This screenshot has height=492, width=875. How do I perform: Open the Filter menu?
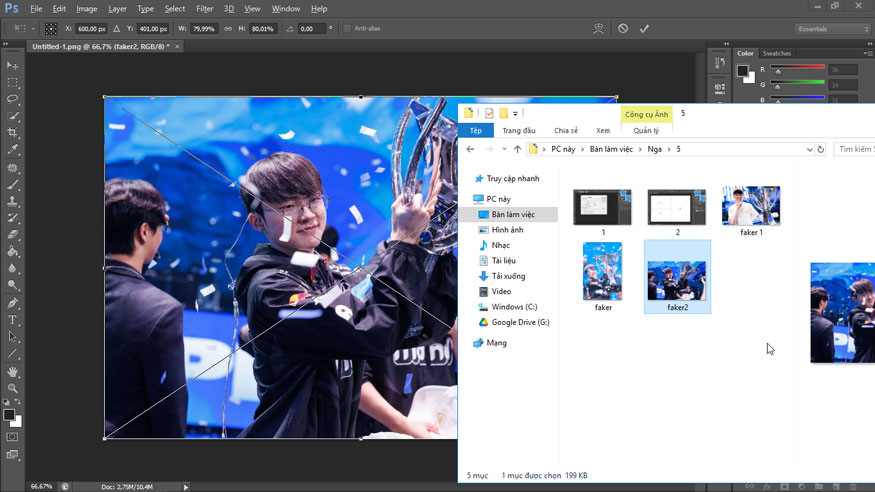[x=204, y=9]
